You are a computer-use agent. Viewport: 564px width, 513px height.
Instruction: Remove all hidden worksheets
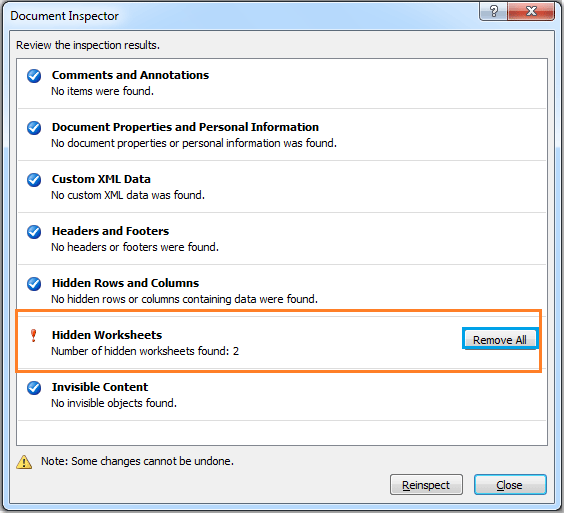click(x=500, y=340)
